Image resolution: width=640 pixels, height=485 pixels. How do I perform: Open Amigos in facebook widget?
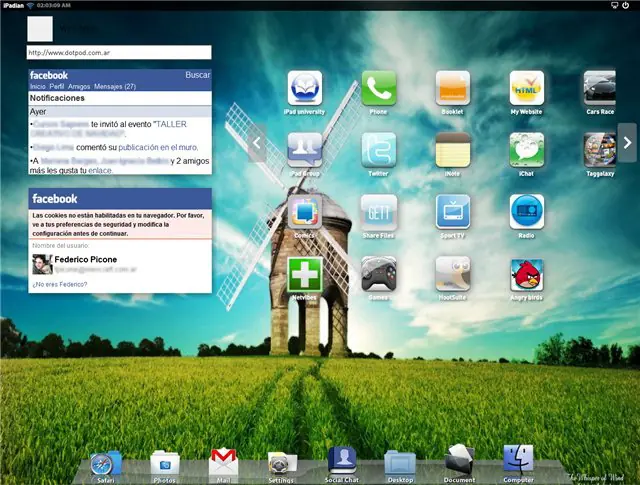[x=79, y=87]
